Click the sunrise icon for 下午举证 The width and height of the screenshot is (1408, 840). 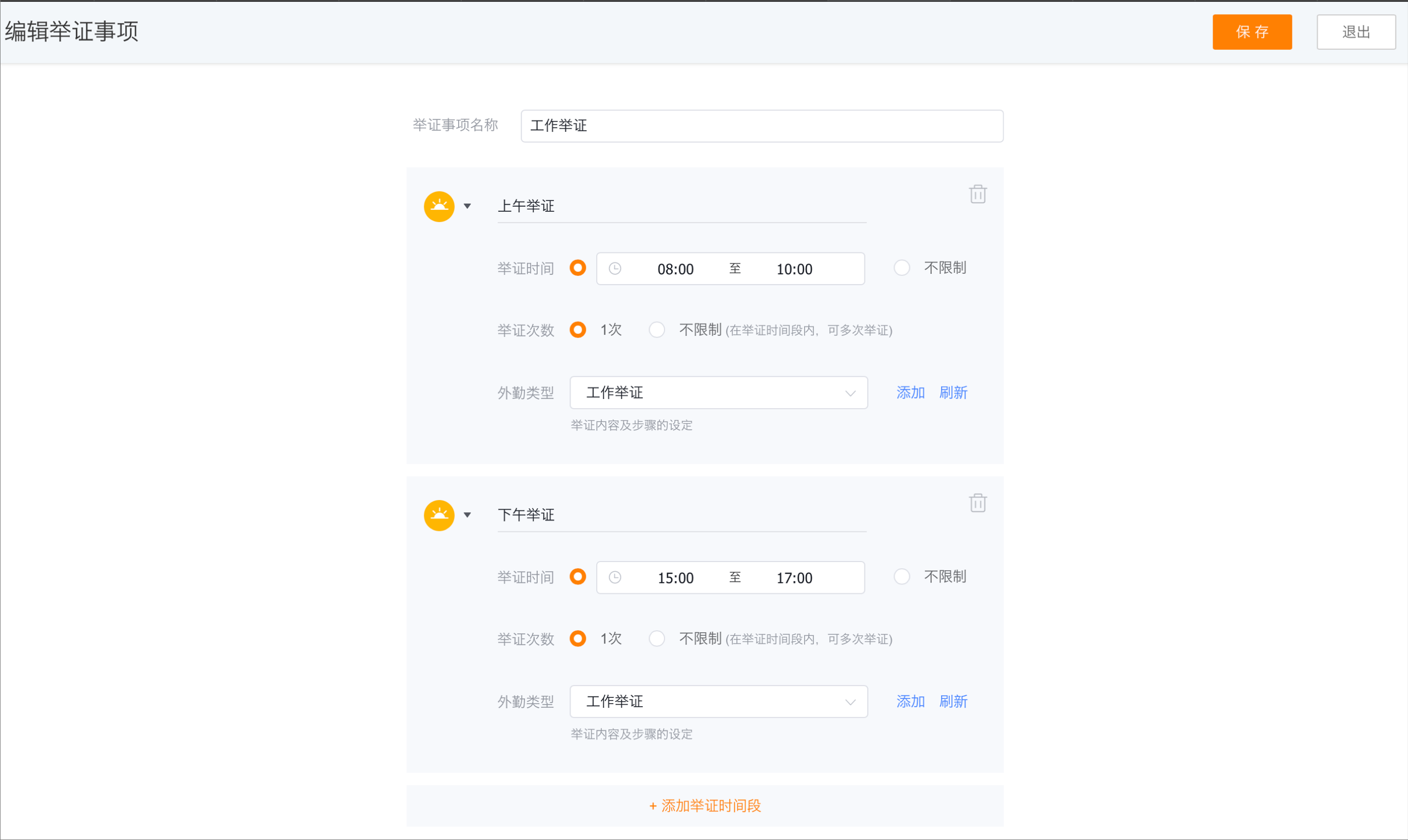[439, 516]
